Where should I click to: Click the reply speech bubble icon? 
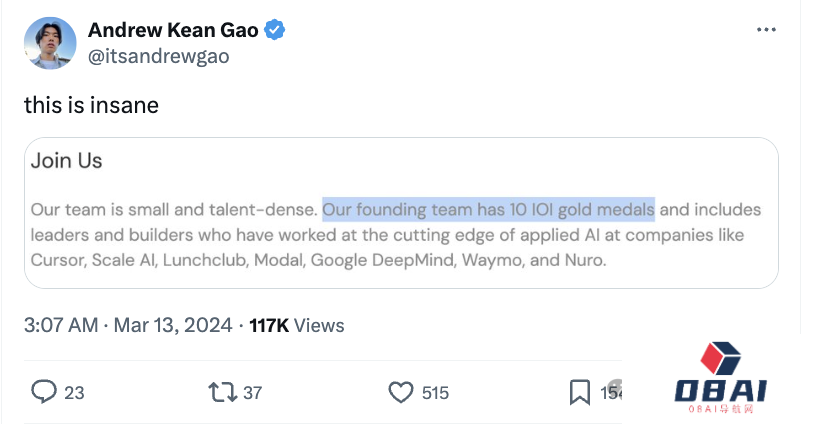[x=43, y=392]
